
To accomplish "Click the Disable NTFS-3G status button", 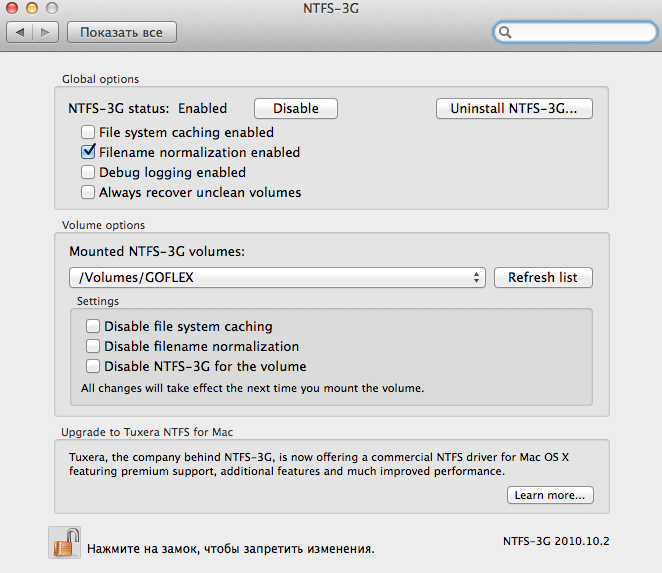I will 296,109.
